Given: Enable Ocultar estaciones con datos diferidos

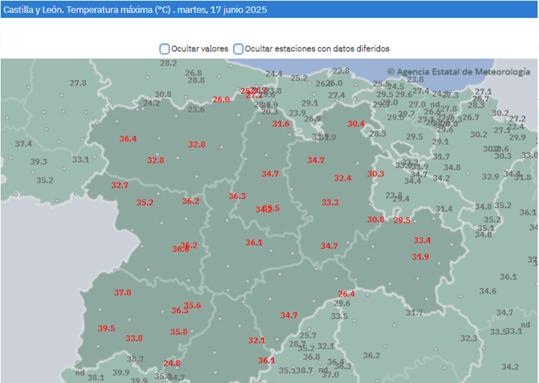Looking at the screenshot, I should coord(238,49).
